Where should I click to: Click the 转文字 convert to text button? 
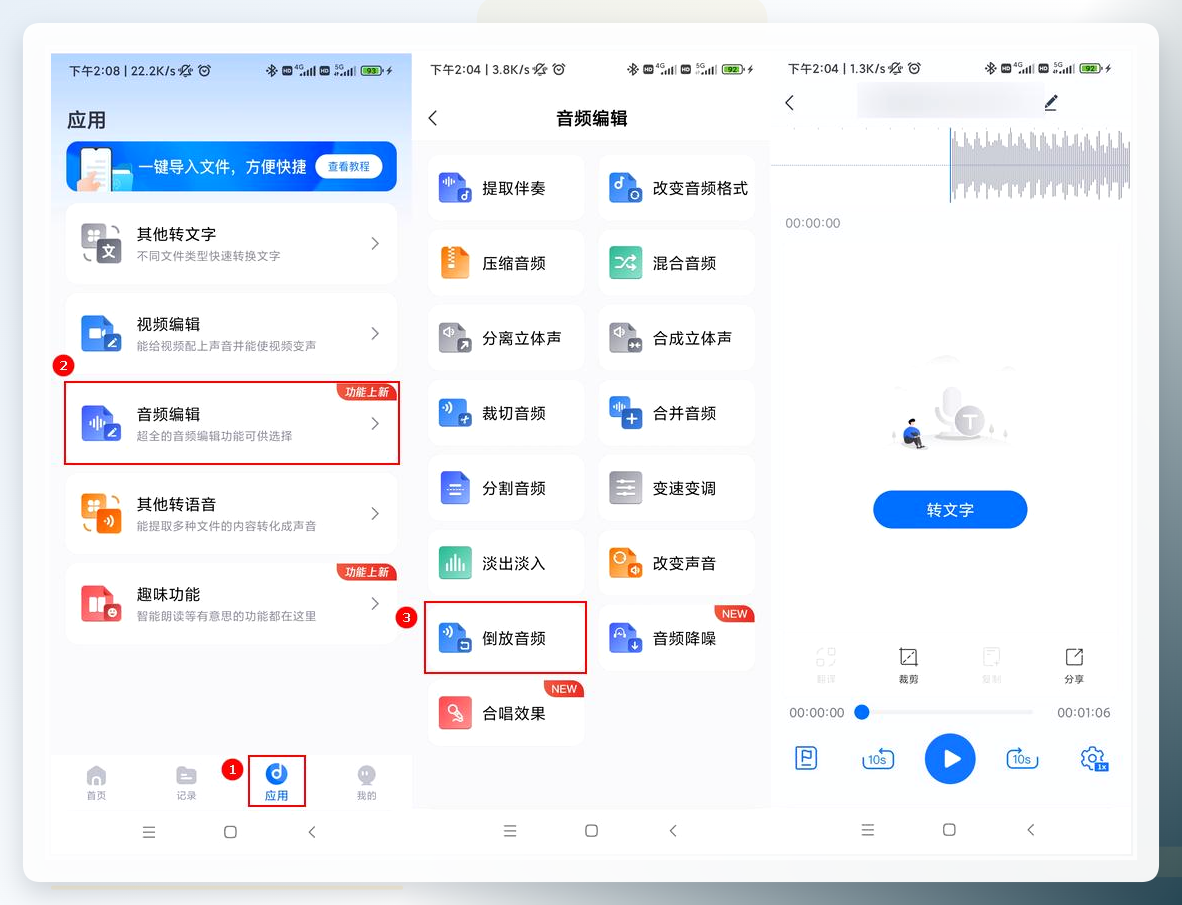[950, 509]
